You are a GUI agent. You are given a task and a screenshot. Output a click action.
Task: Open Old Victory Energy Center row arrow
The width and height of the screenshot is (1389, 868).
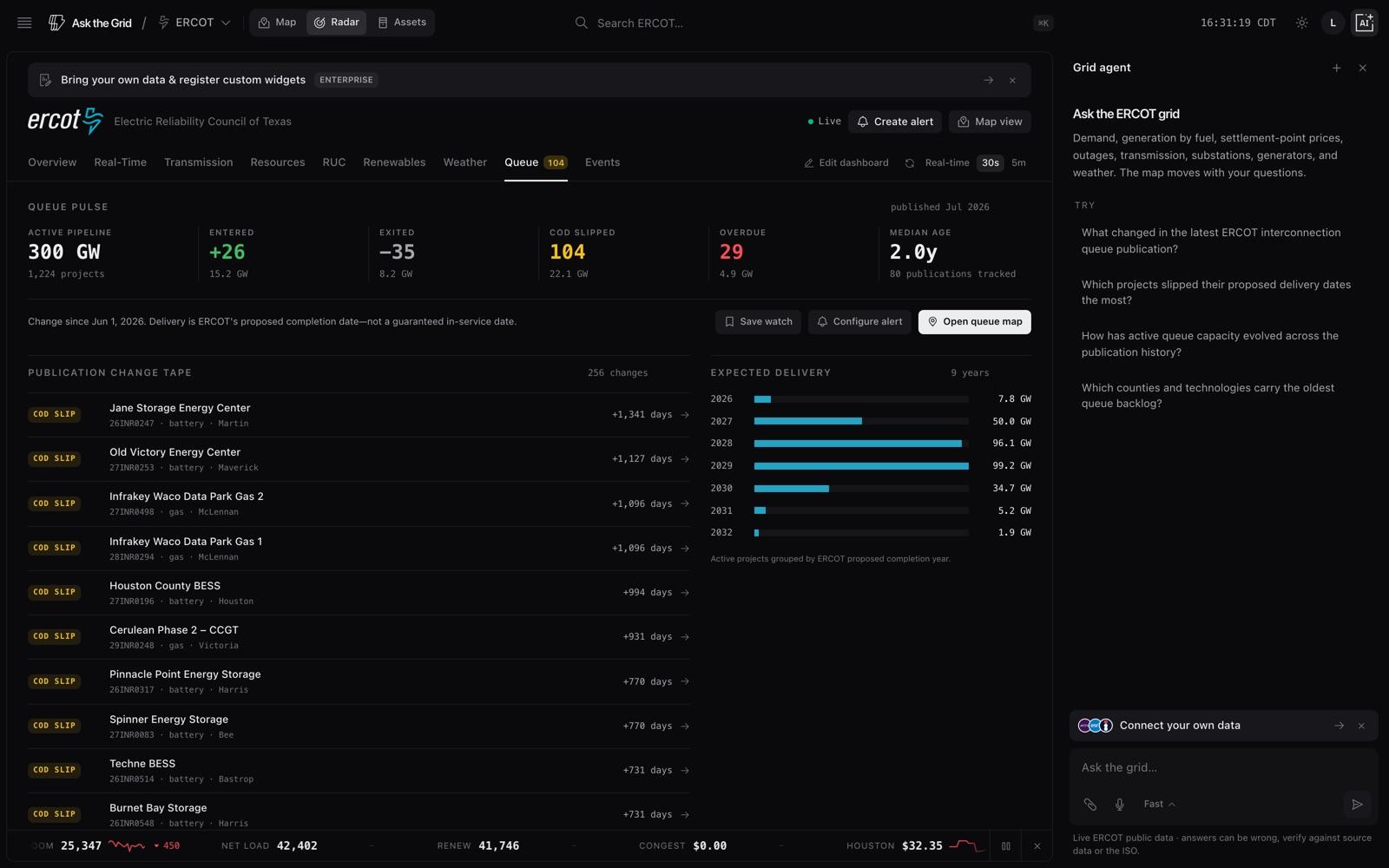[x=685, y=459]
